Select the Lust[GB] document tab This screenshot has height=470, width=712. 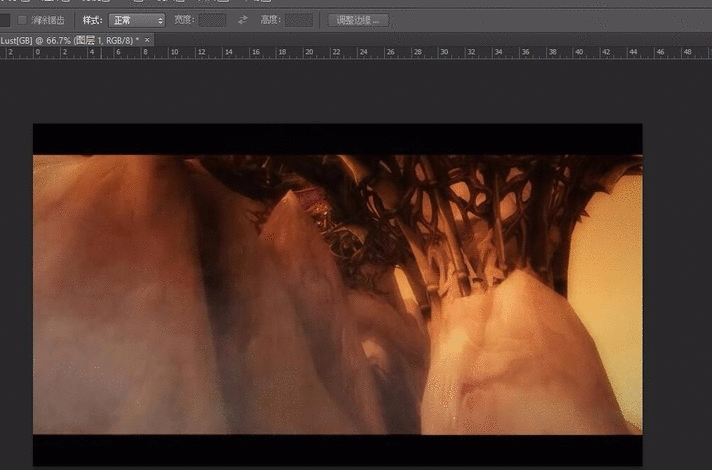coord(68,39)
